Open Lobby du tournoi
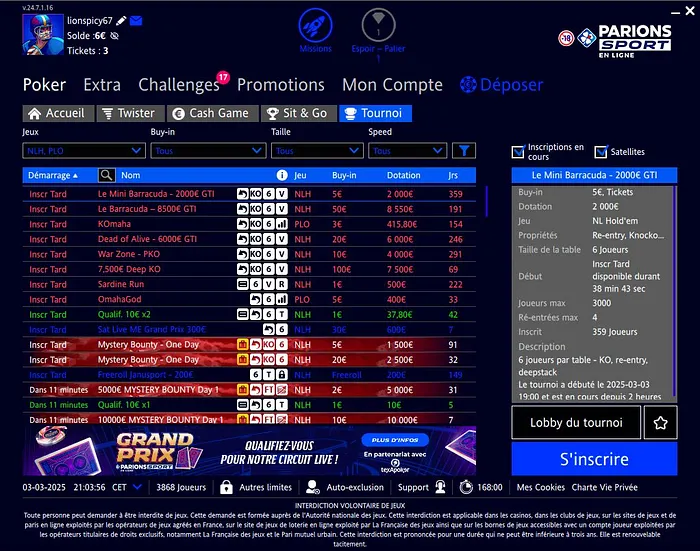Screen dimensions: 700x551 [576, 422]
